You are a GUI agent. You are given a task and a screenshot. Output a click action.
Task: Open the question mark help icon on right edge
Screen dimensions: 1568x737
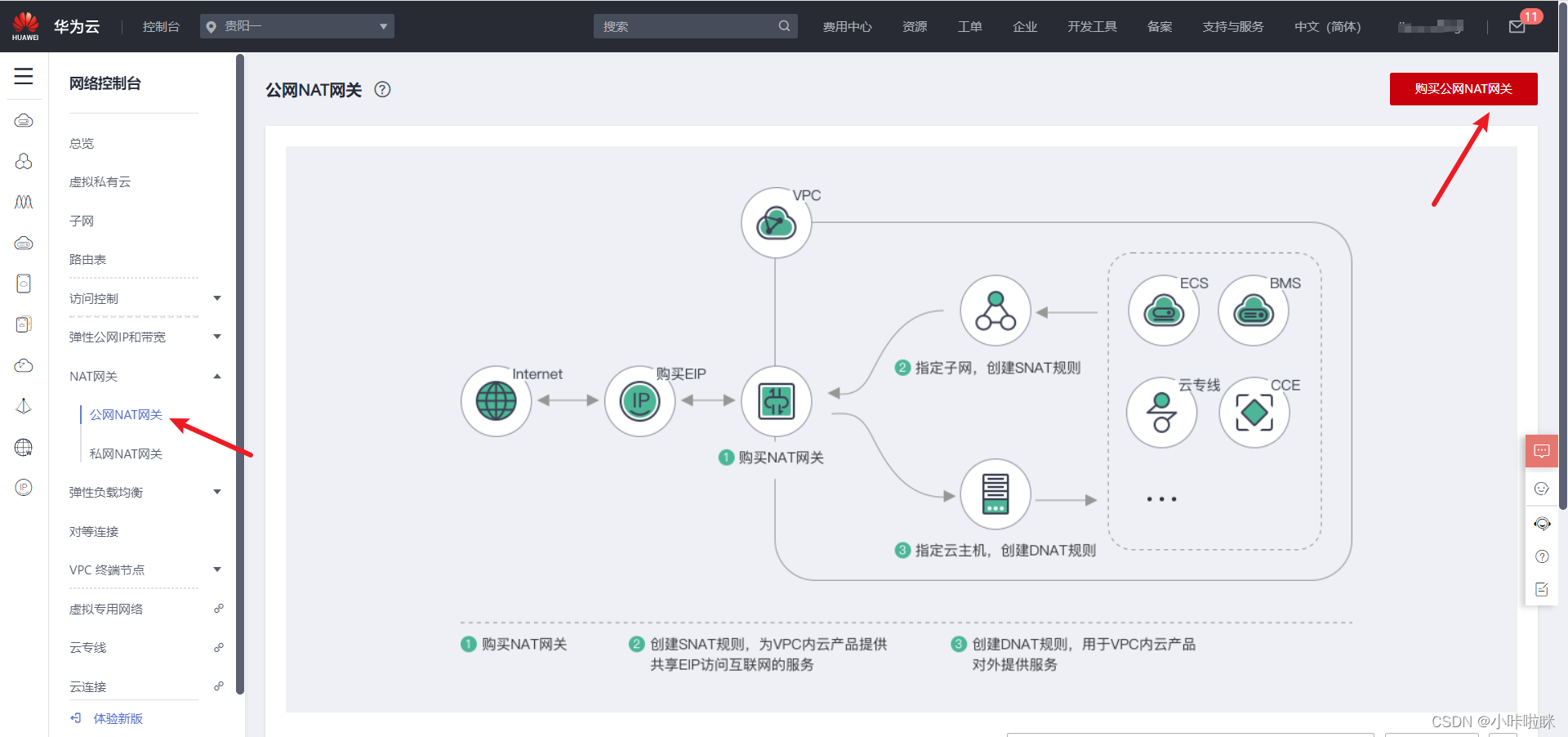pos(1542,556)
